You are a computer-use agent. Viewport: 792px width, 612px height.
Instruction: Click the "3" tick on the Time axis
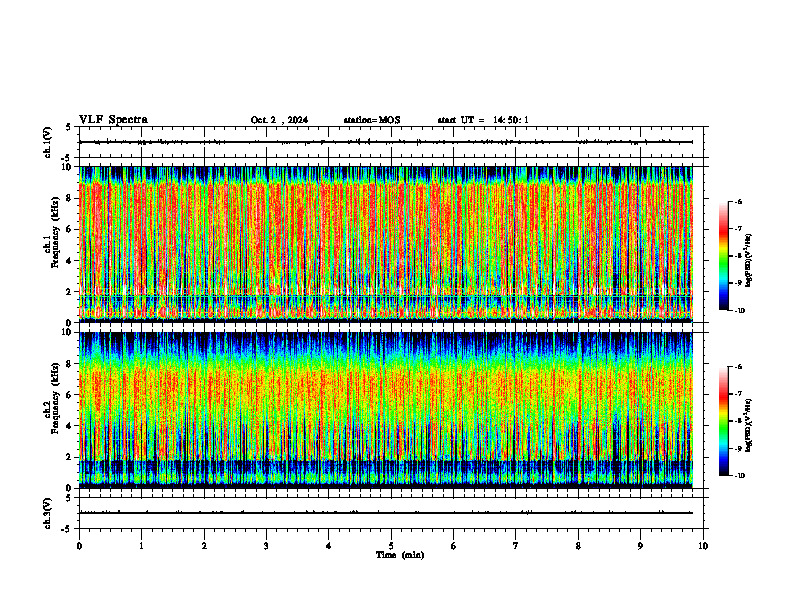point(266,546)
